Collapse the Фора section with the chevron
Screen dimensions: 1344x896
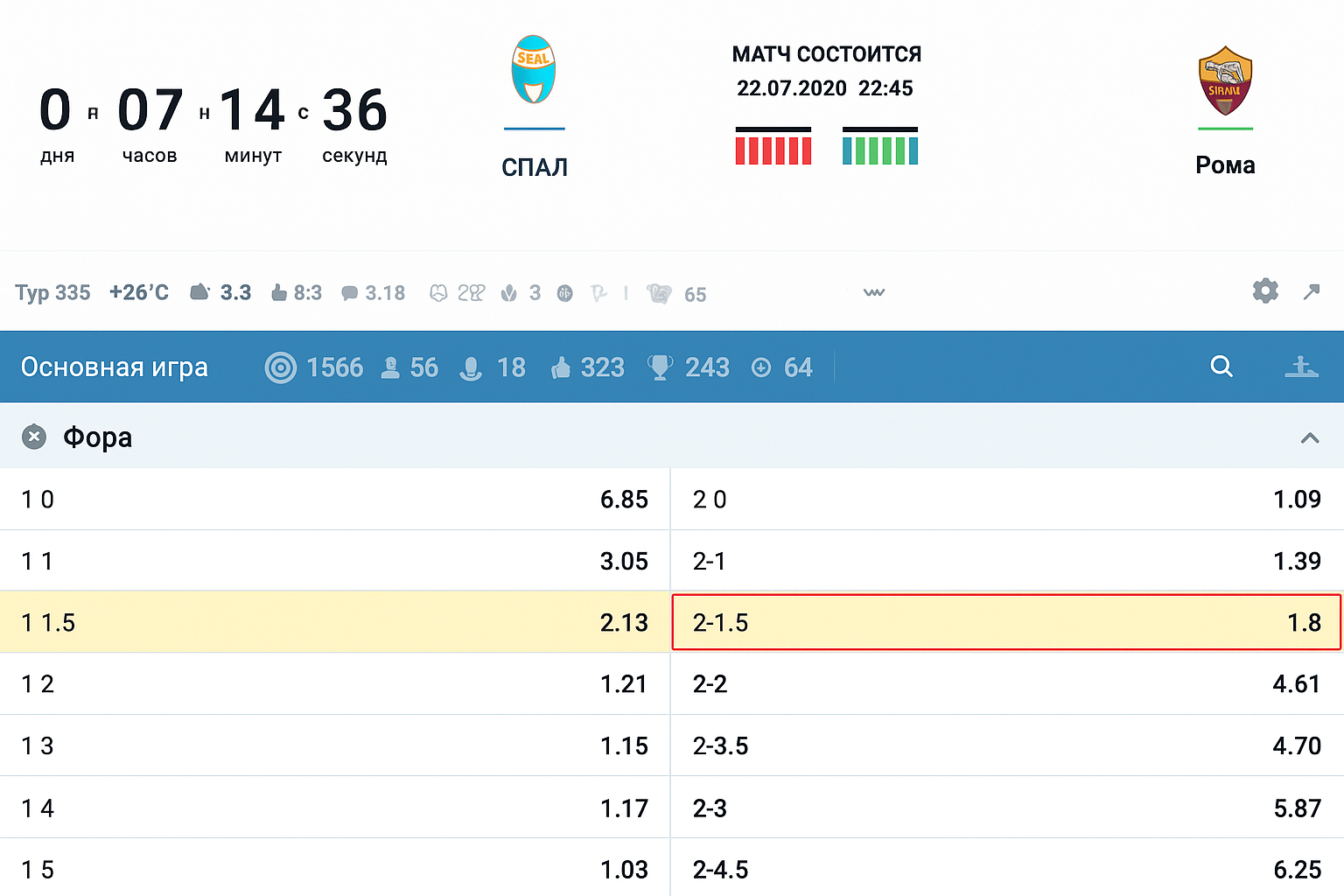1309,437
